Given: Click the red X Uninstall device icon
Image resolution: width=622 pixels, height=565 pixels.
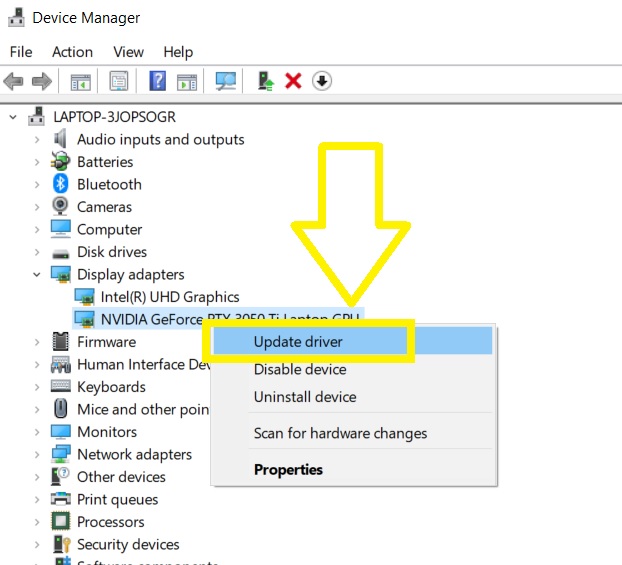Looking at the screenshot, I should (x=293, y=81).
